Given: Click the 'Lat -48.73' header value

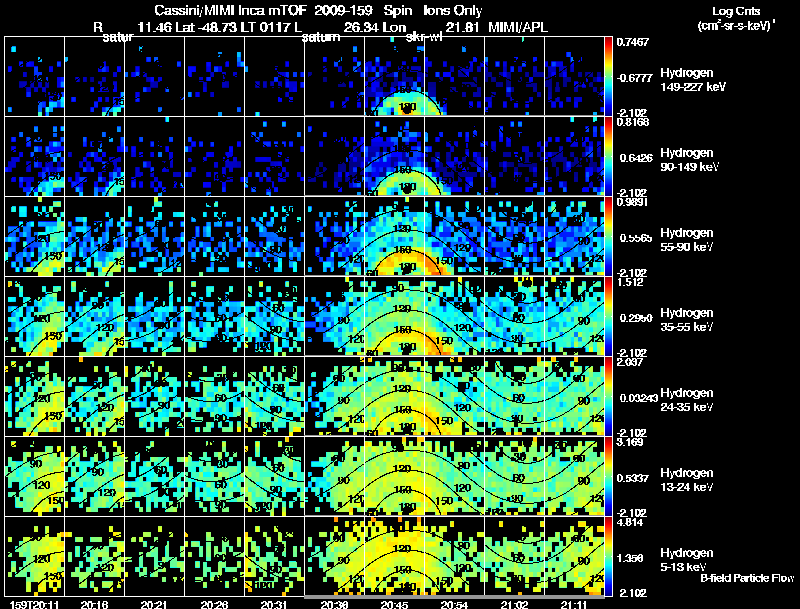Looking at the screenshot, I should click(x=206, y=27).
